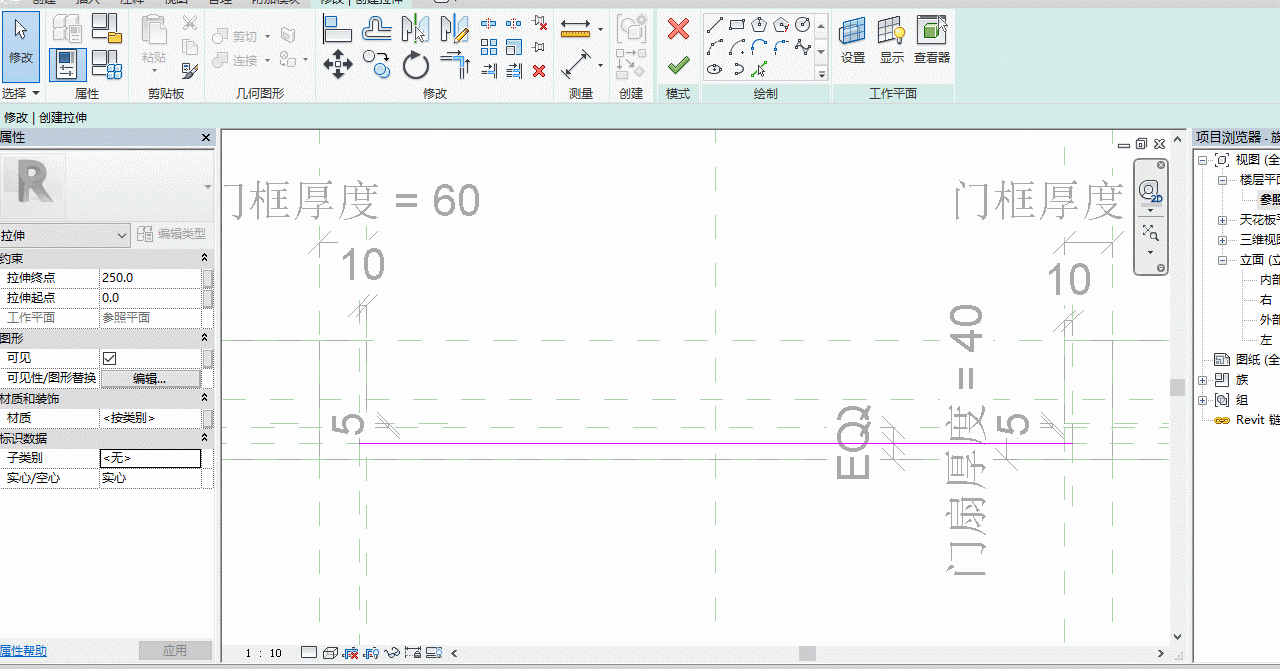Click the Visual Style icon in view bar
Image resolution: width=1280 pixels, height=669 pixels.
[x=328, y=653]
